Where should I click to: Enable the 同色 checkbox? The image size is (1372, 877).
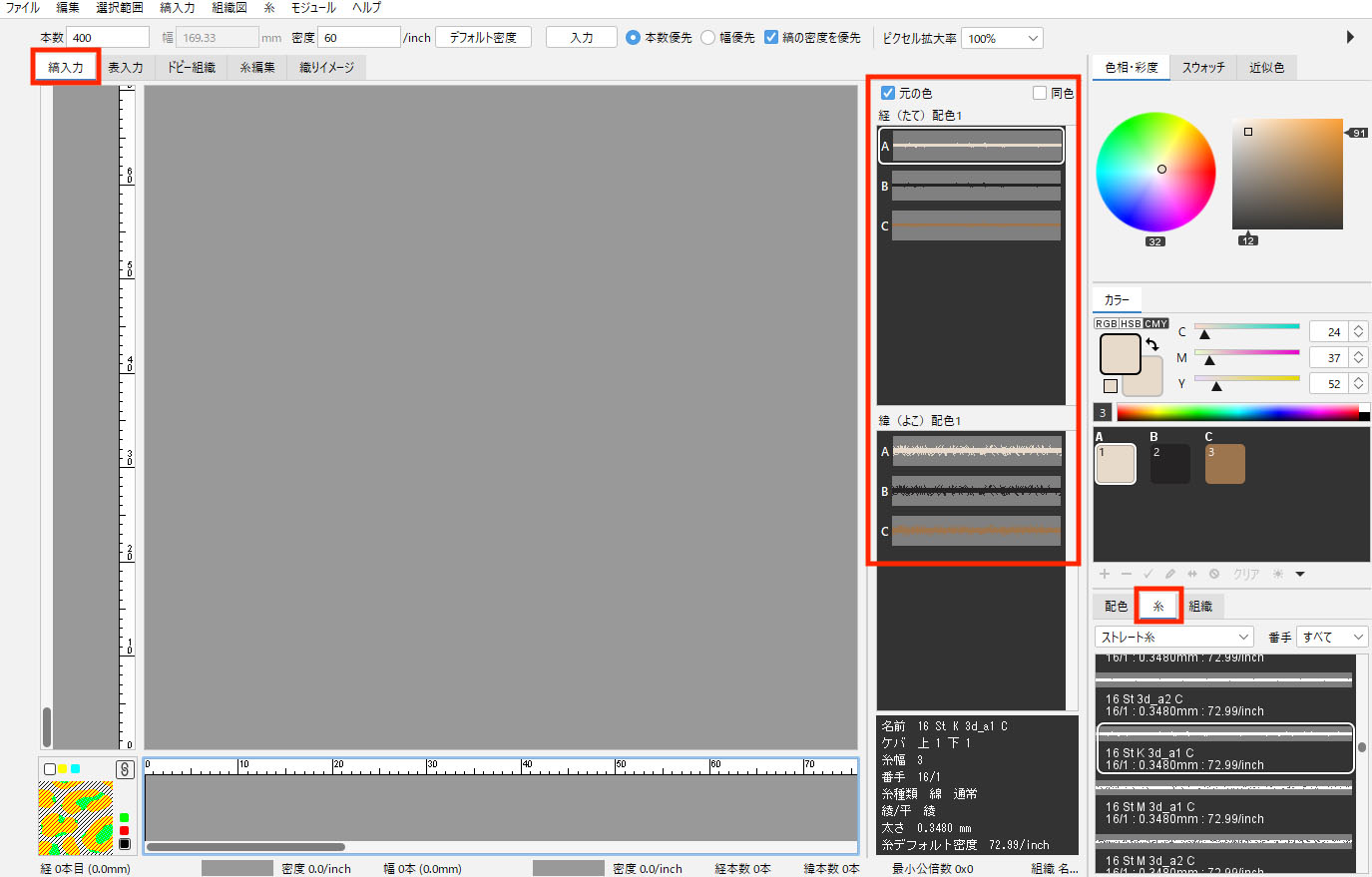point(1040,93)
